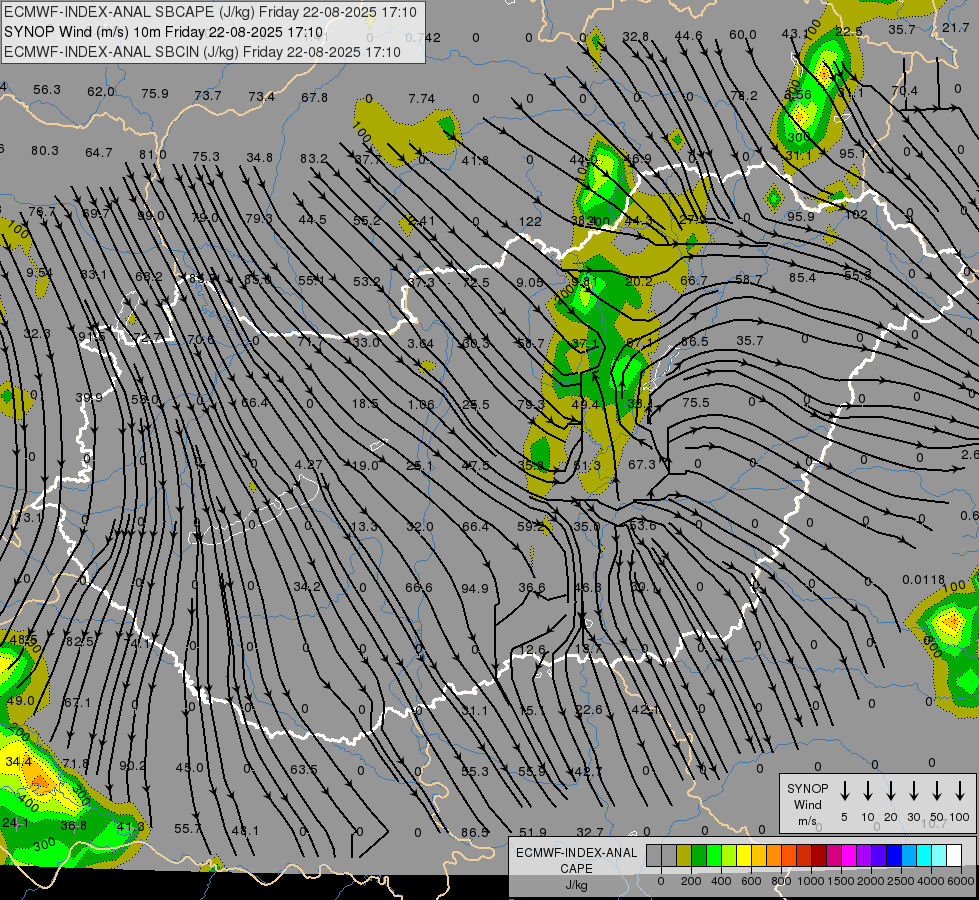979x900 pixels.
Task: Click the 30 m/s wind arrow in legend
Action: (x=914, y=790)
